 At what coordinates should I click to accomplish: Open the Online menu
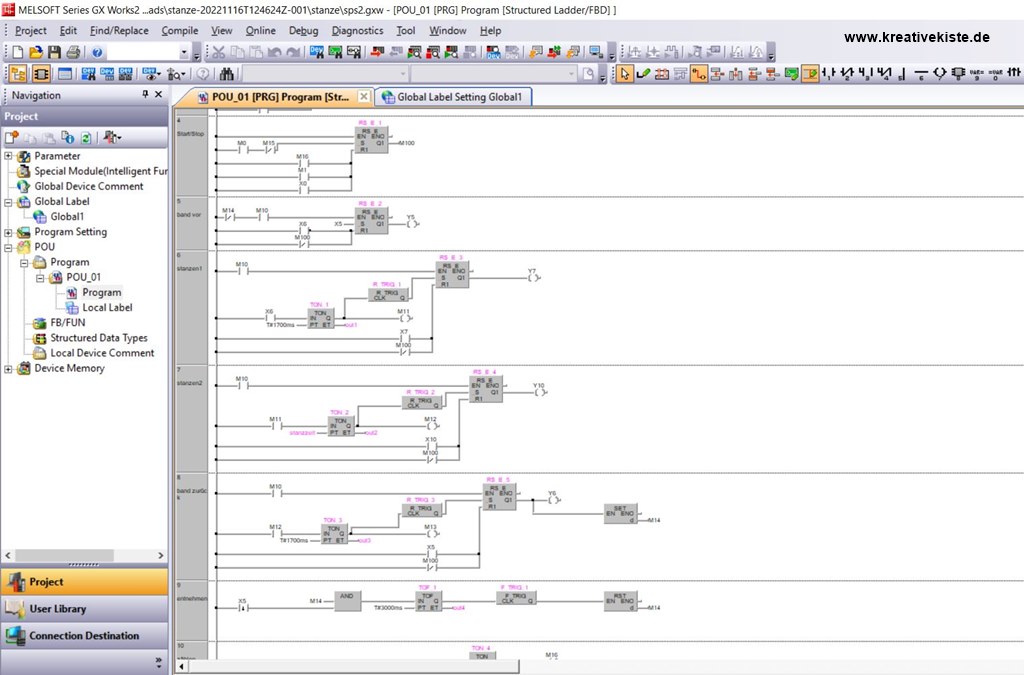point(261,30)
